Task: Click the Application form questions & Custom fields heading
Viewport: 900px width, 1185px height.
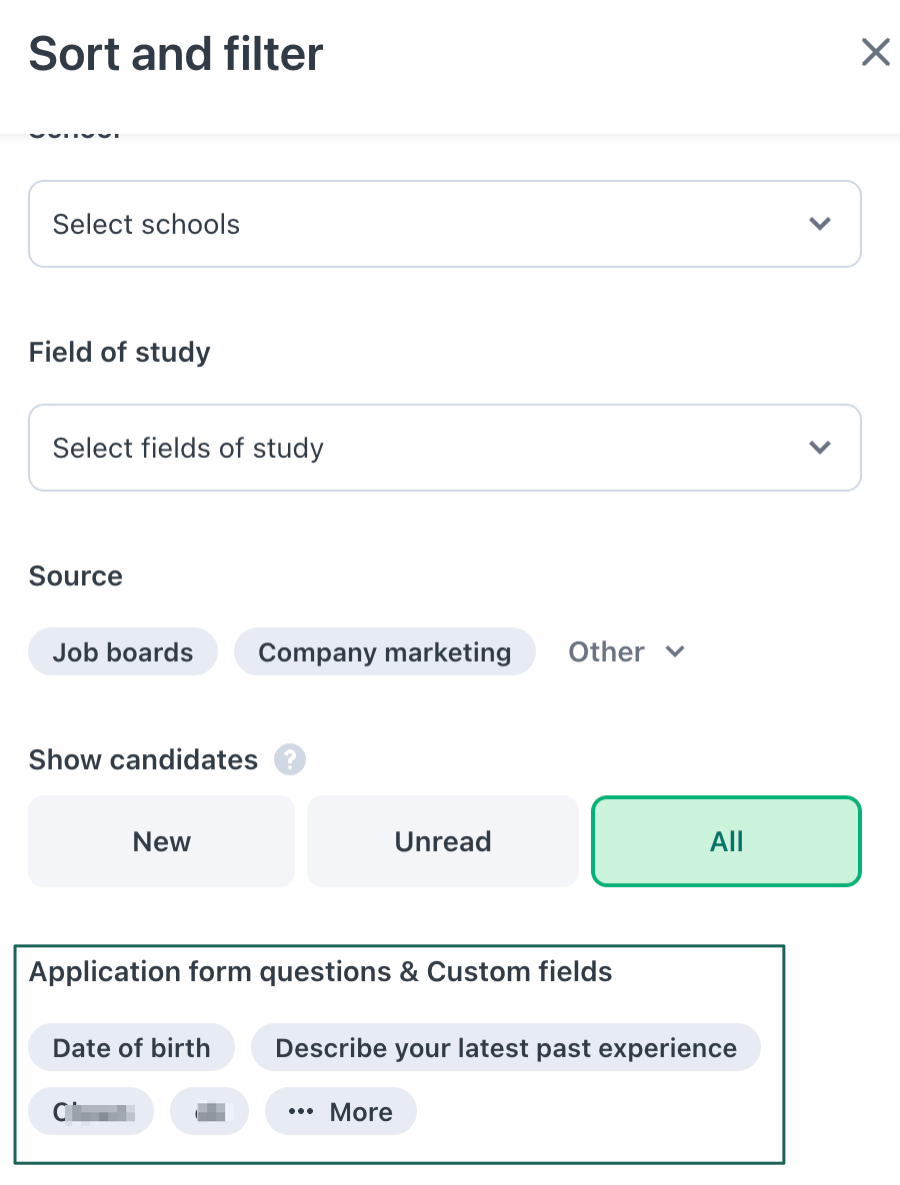Action: click(x=320, y=972)
